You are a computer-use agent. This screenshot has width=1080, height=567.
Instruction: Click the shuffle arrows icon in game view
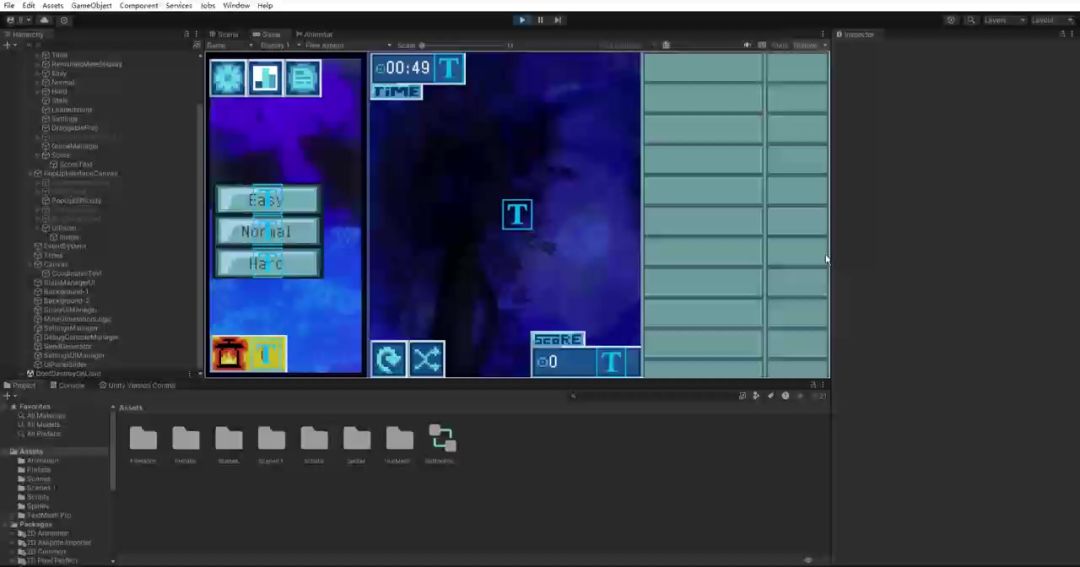point(426,359)
